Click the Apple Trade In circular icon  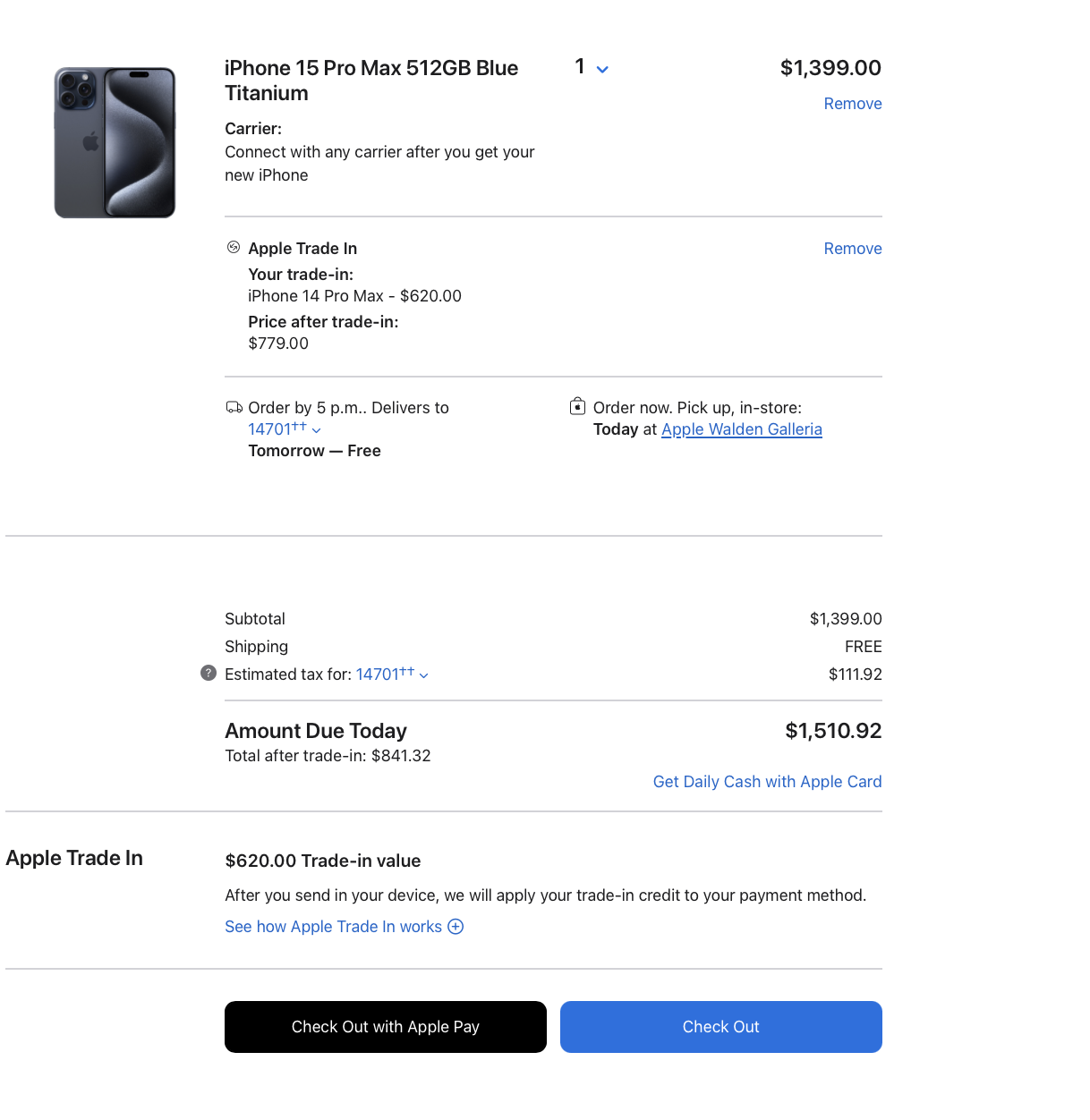(x=234, y=248)
